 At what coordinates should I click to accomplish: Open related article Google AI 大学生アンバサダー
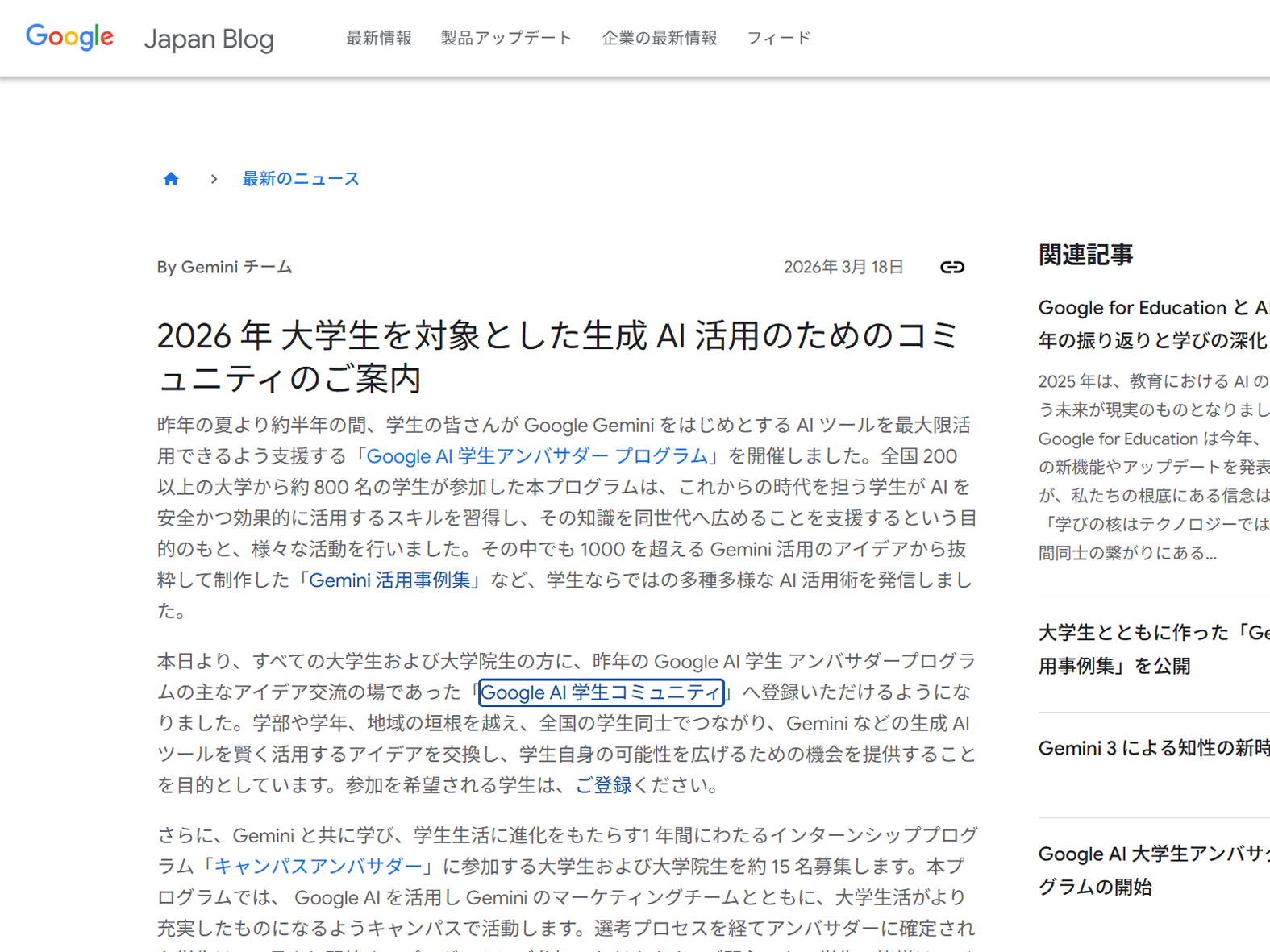(1154, 871)
